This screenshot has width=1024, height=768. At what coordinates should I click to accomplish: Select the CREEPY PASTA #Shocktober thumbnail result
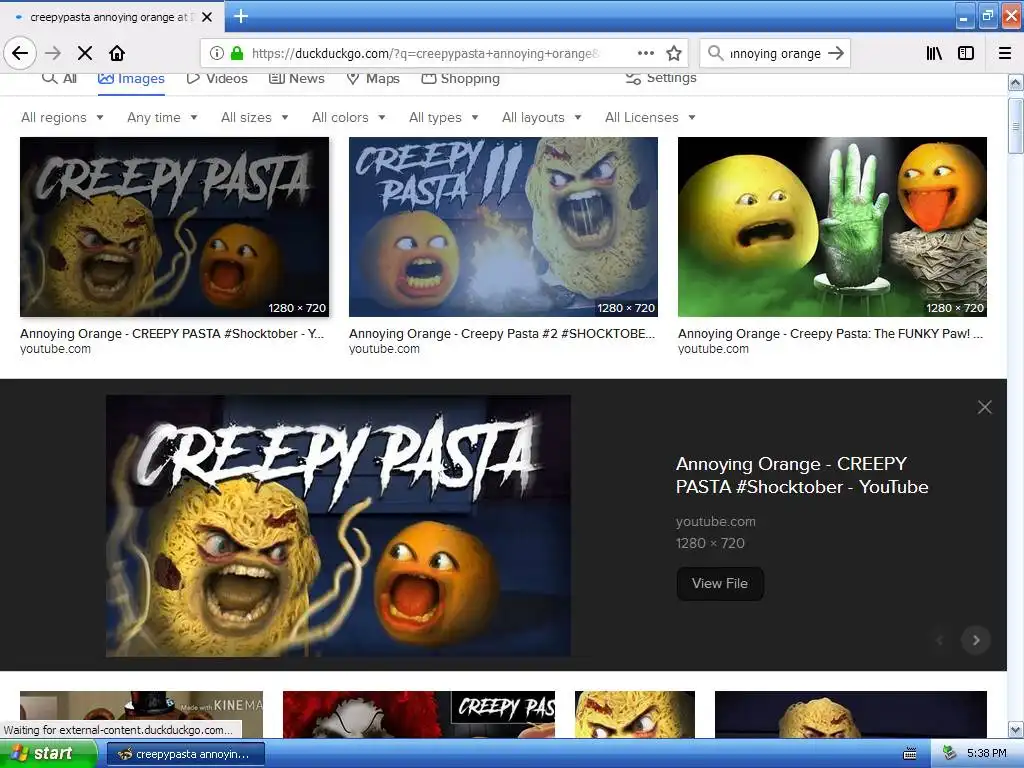tap(174, 227)
